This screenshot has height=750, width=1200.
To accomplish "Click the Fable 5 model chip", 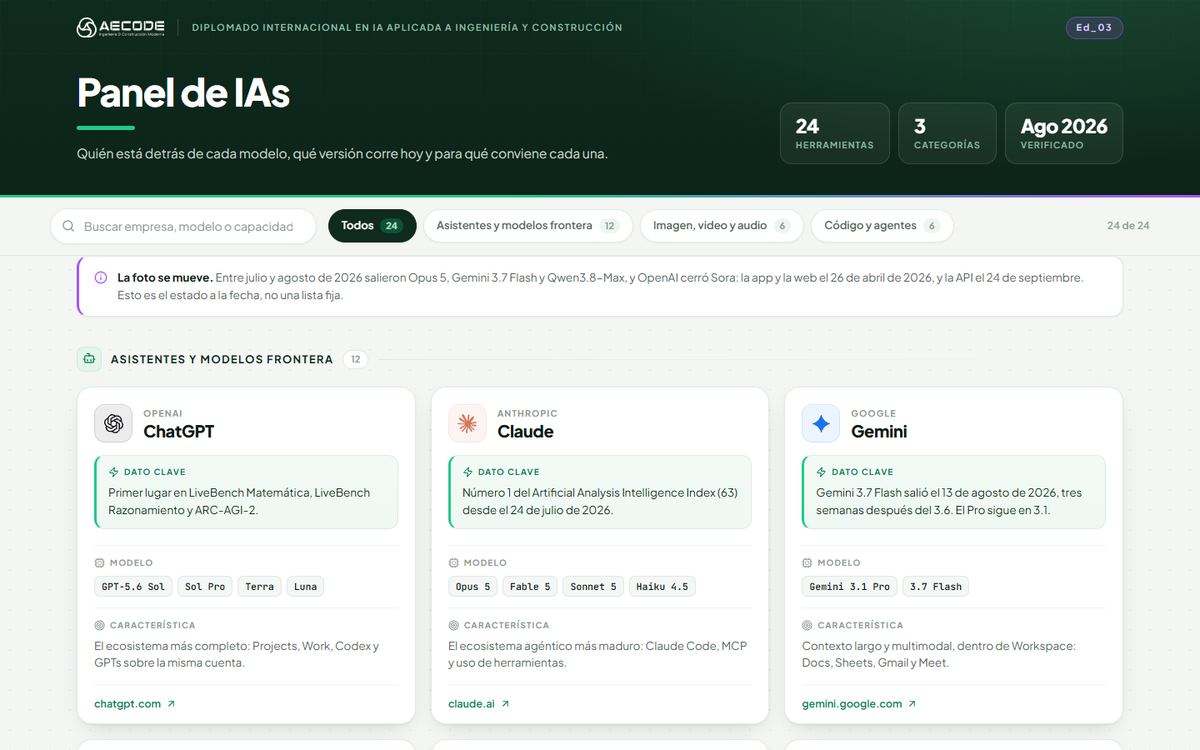I will coord(530,587).
